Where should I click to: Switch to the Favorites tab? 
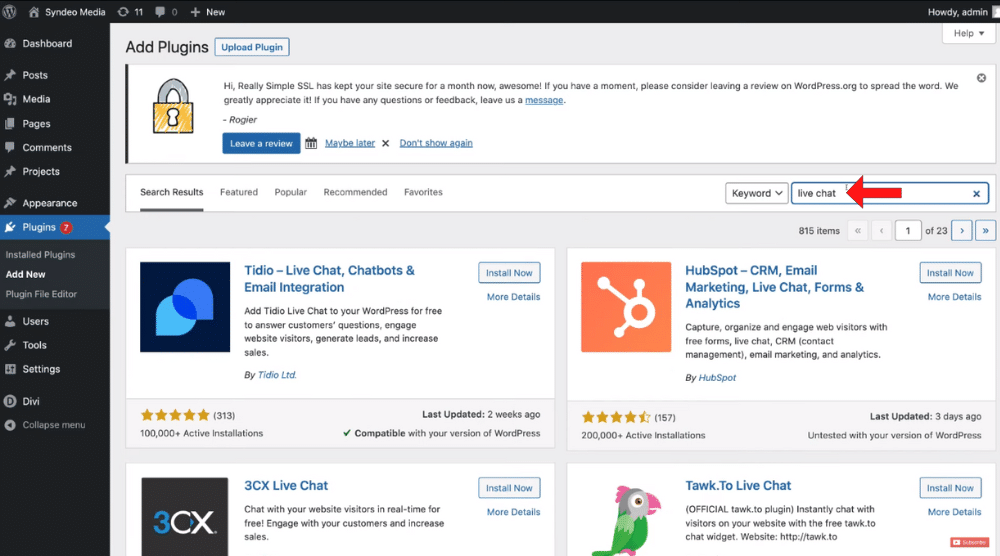coord(423,192)
